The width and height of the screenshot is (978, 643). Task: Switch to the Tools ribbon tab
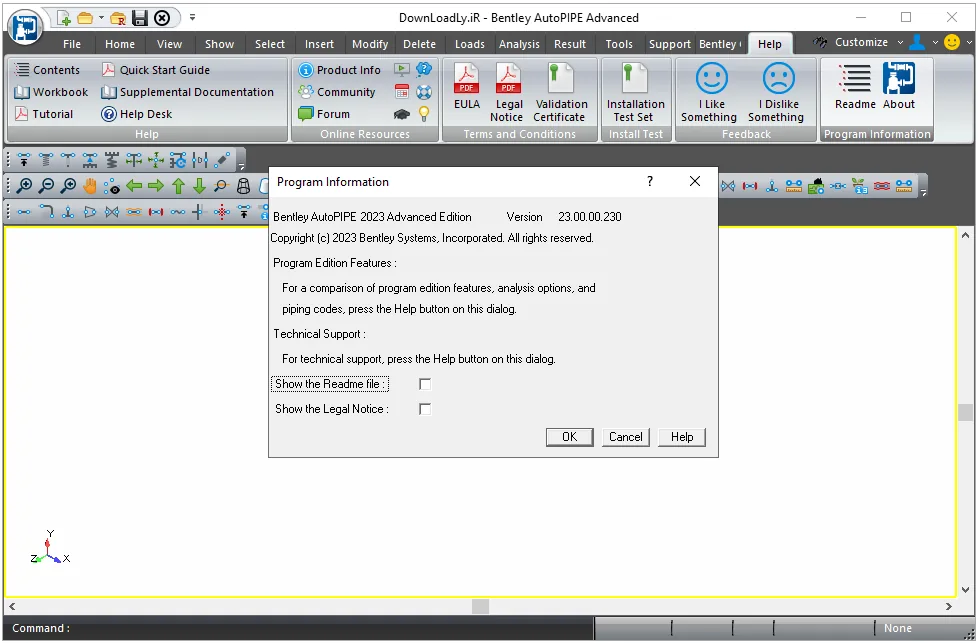(x=619, y=44)
